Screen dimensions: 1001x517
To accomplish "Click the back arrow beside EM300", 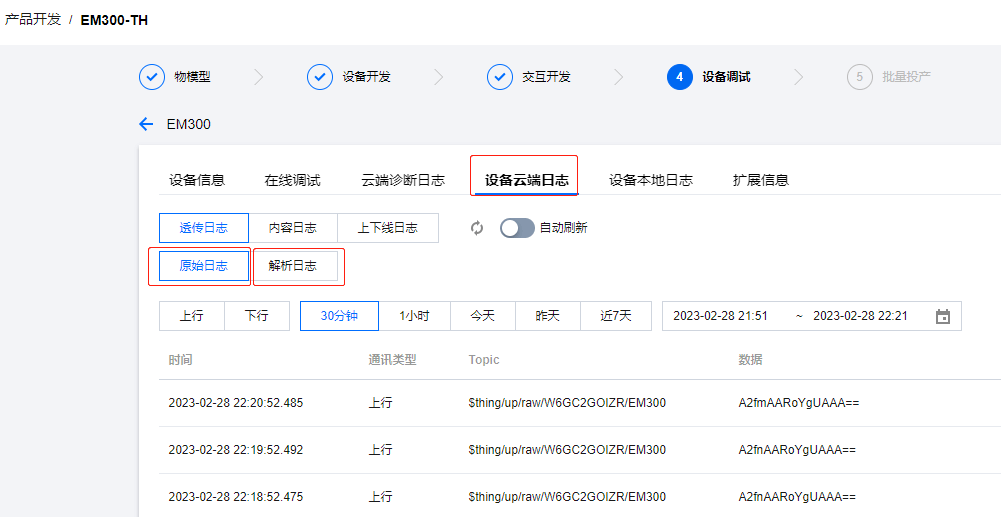I will click(x=146, y=125).
